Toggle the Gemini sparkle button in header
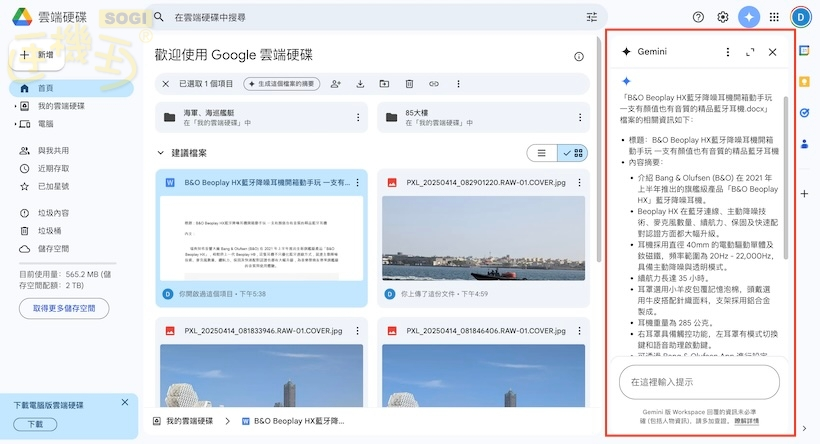 pyautogui.click(x=749, y=17)
